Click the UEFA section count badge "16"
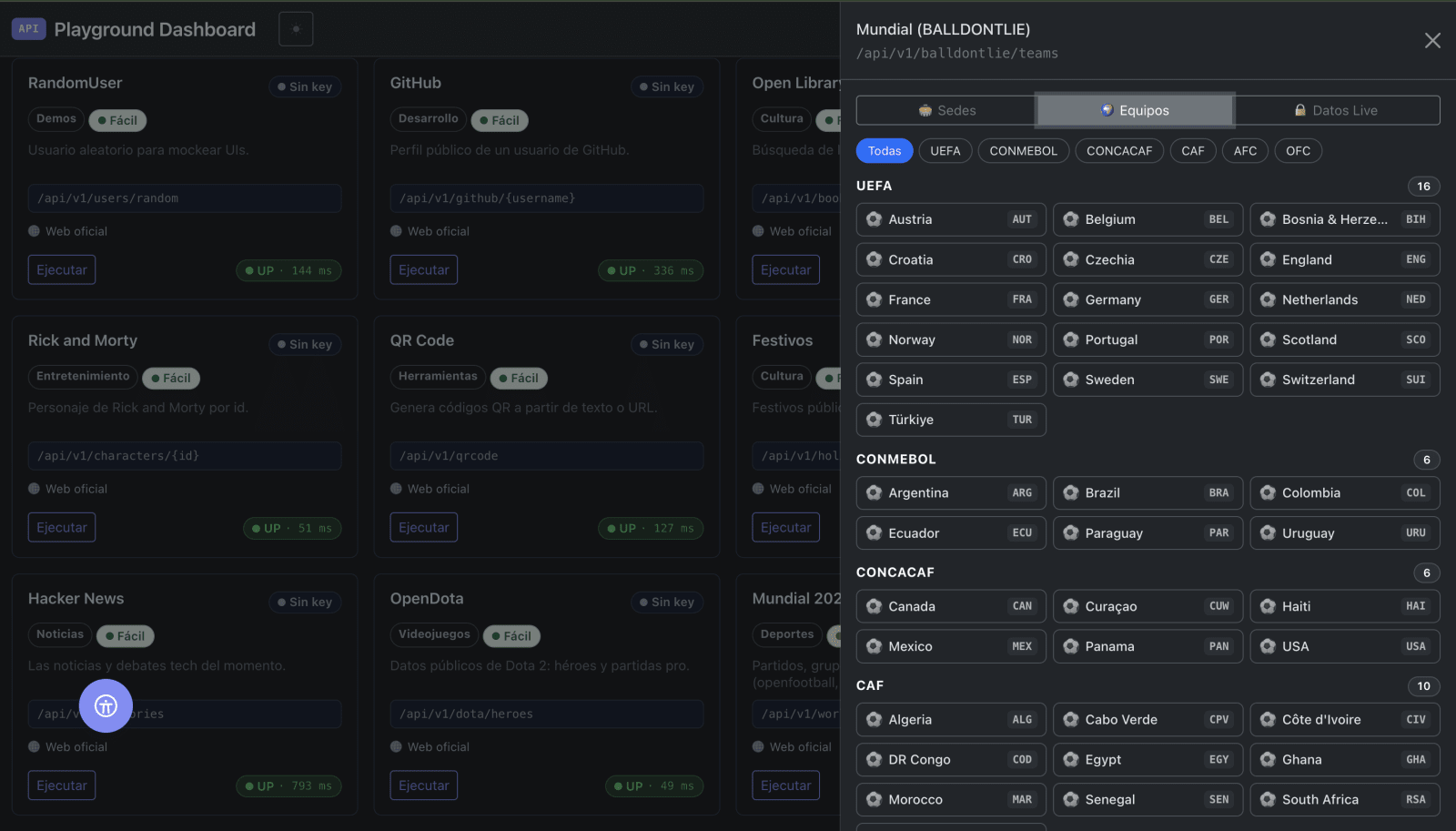1456x831 pixels. tap(1423, 187)
